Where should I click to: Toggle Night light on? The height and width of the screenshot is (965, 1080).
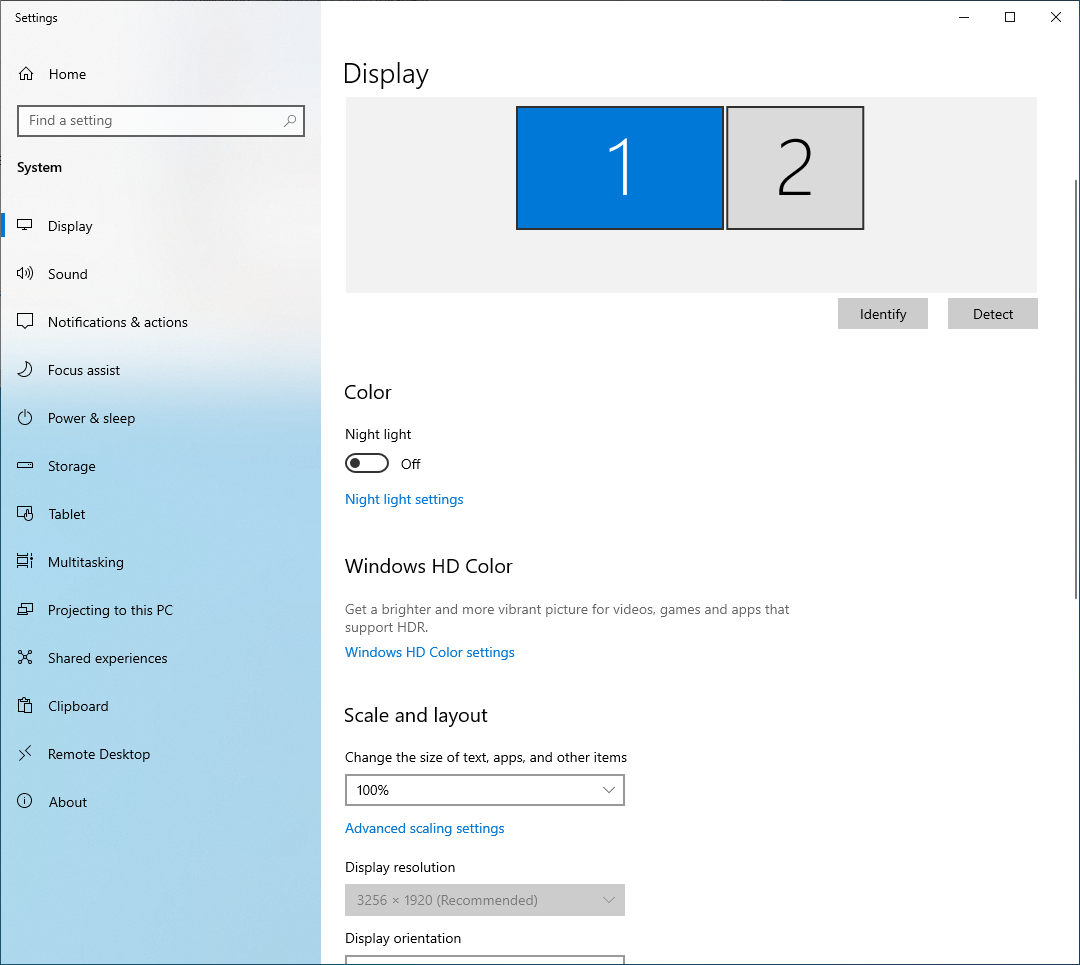click(x=366, y=462)
